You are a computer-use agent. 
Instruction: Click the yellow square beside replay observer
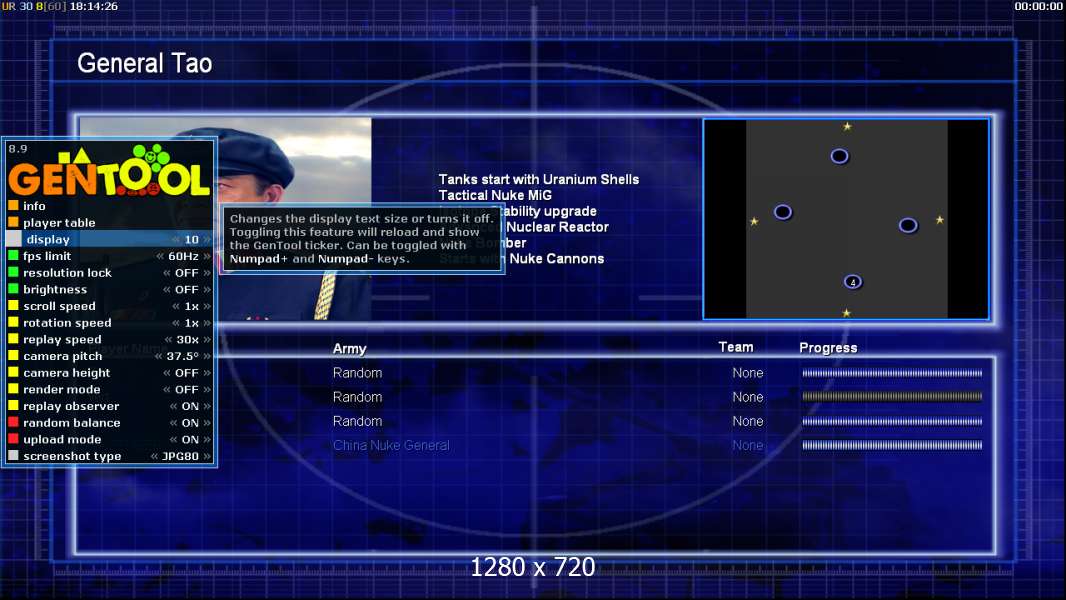click(x=13, y=405)
